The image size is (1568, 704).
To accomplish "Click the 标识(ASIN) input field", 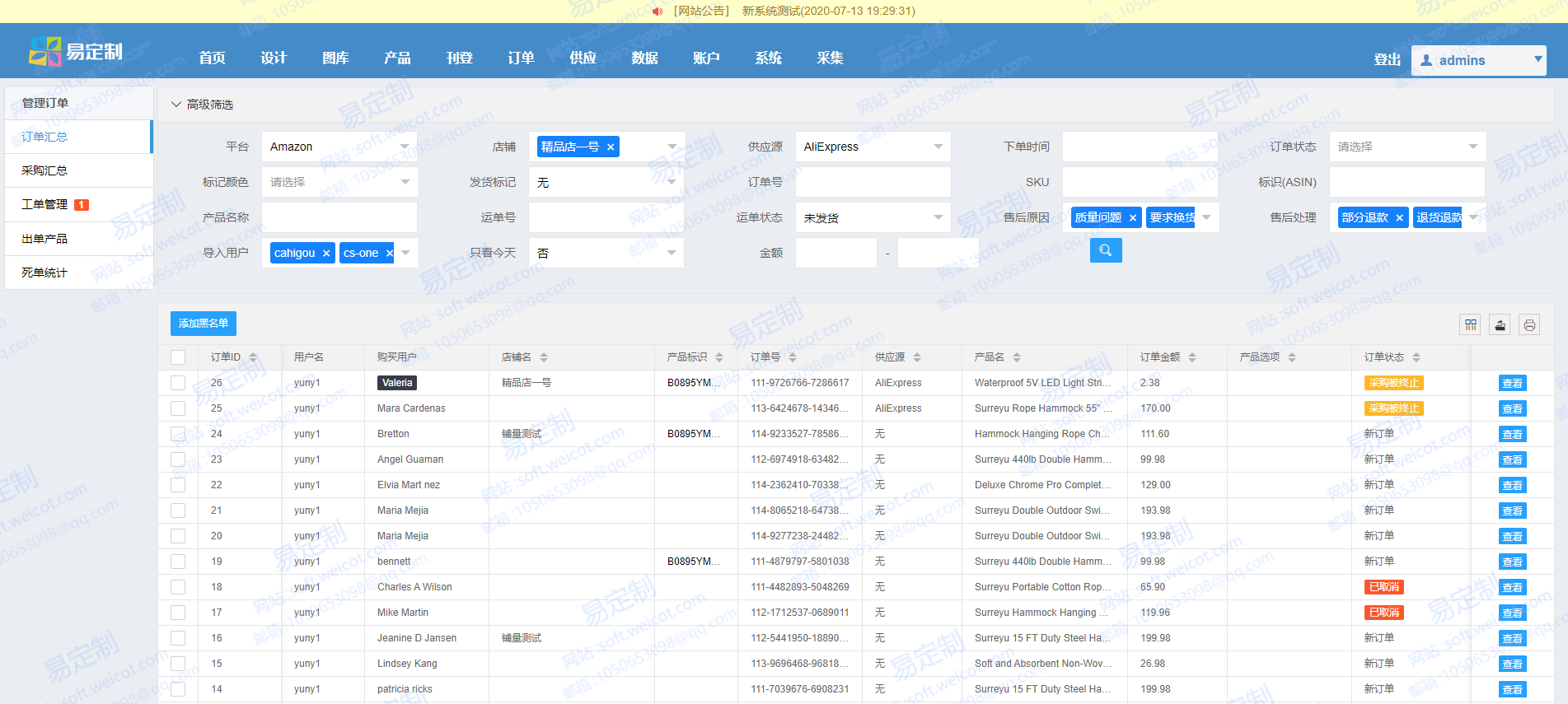I will point(1407,182).
